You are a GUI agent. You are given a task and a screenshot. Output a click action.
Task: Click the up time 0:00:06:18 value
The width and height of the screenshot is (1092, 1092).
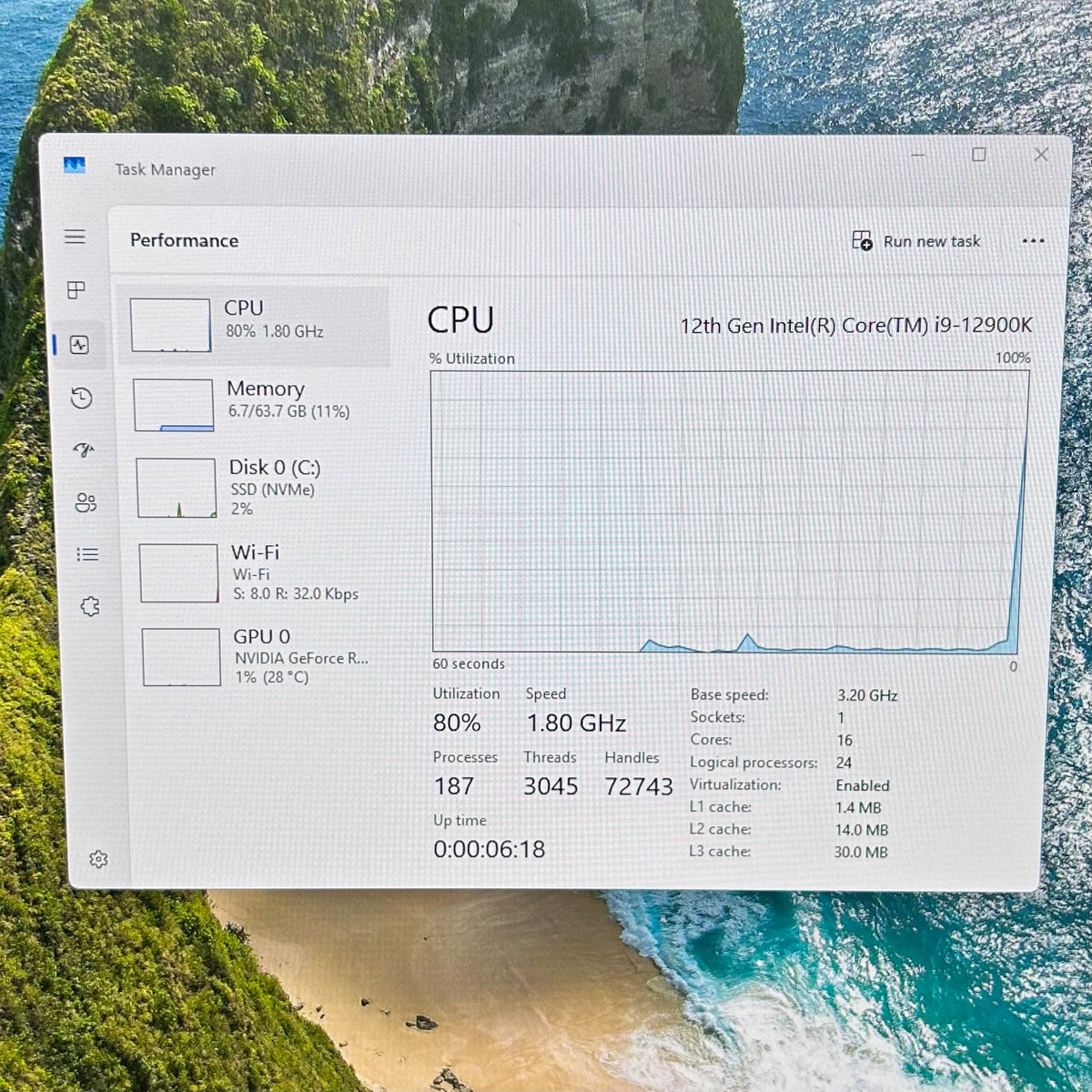pos(490,850)
